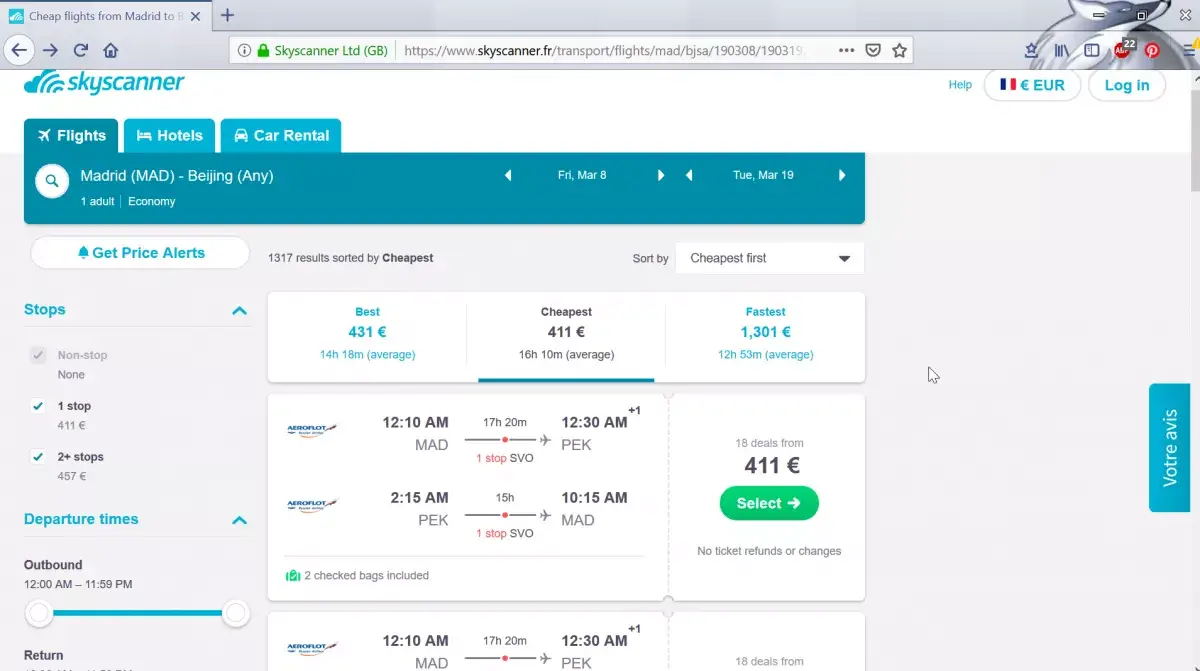Click the Skyscanner logo
Screen dimensions: 1200x671
click(104, 83)
